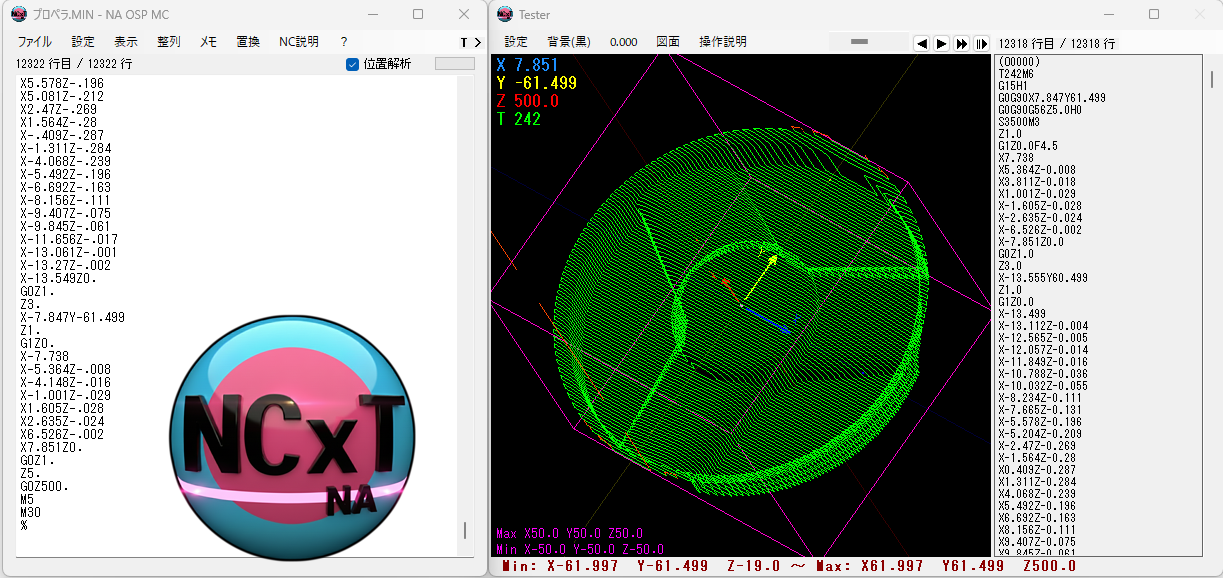Adjust the playback speed slider in Tester
Image resolution: width=1223 pixels, height=578 pixels.
[x=859, y=42]
